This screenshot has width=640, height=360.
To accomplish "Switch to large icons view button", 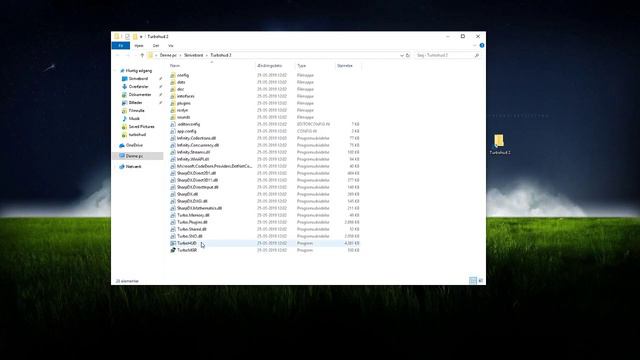I will pyautogui.click(x=481, y=281).
